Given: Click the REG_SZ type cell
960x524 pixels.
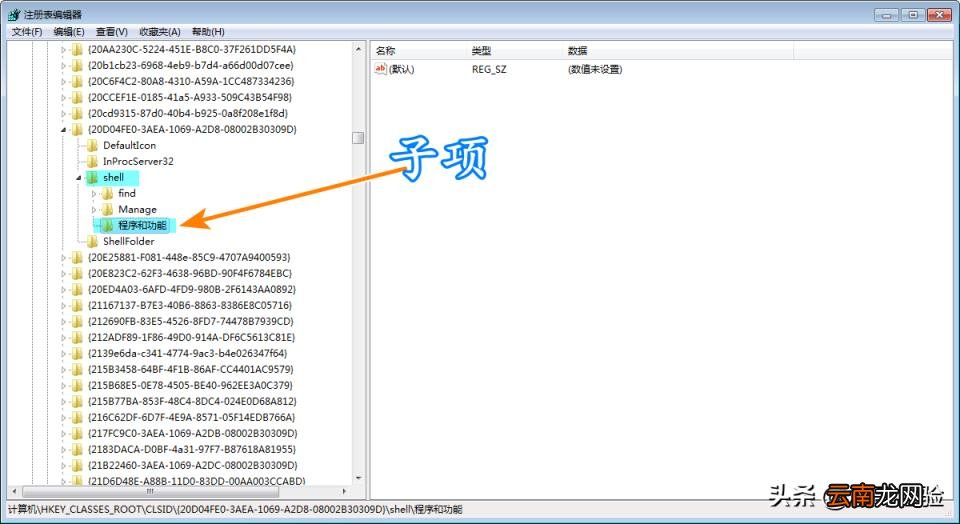Looking at the screenshot, I should pyautogui.click(x=489, y=69).
